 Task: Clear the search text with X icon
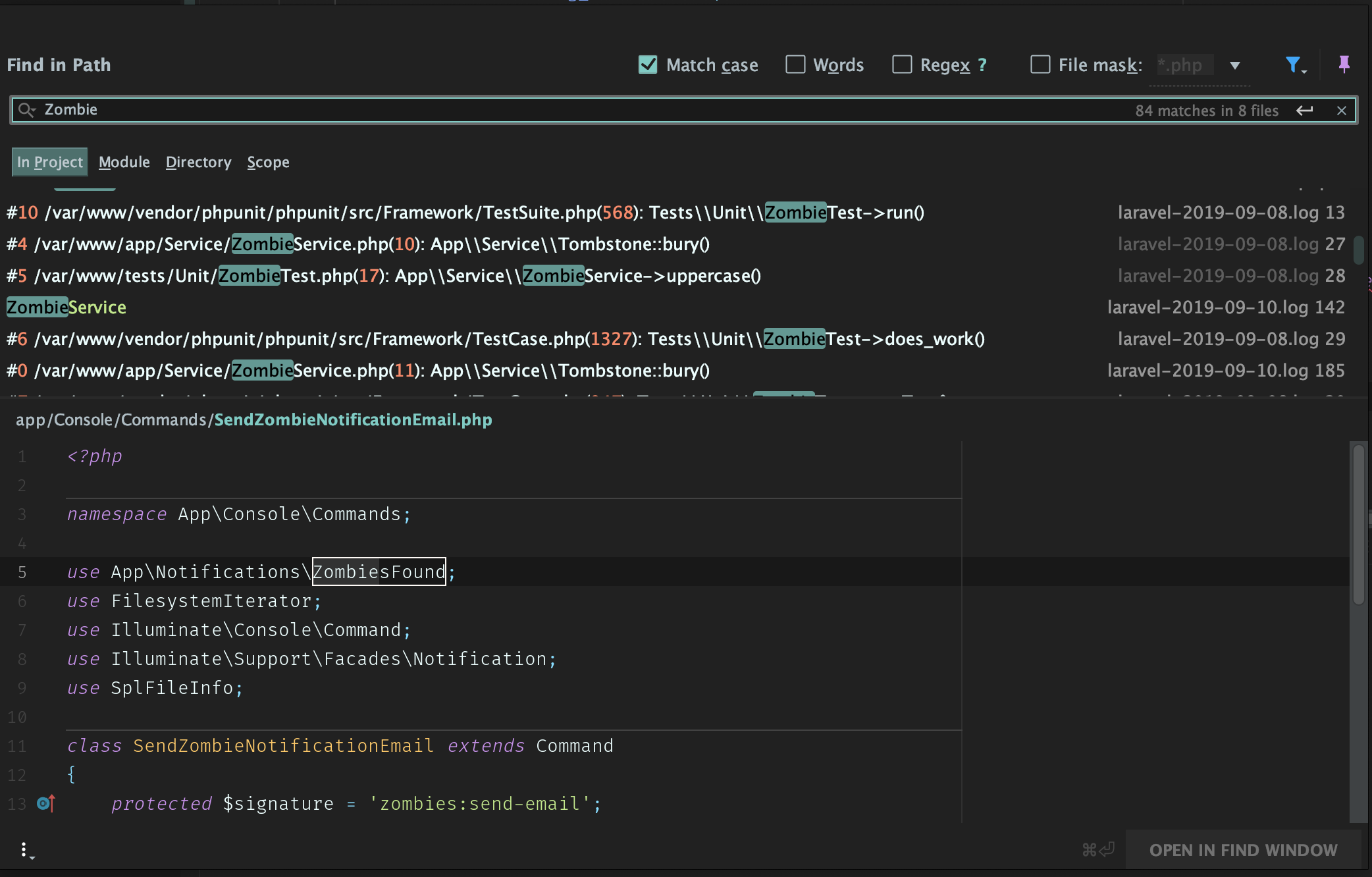tap(1341, 111)
